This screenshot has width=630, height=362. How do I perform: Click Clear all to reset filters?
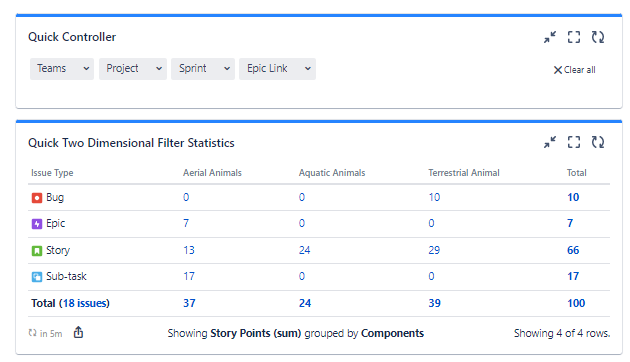pyautogui.click(x=575, y=70)
